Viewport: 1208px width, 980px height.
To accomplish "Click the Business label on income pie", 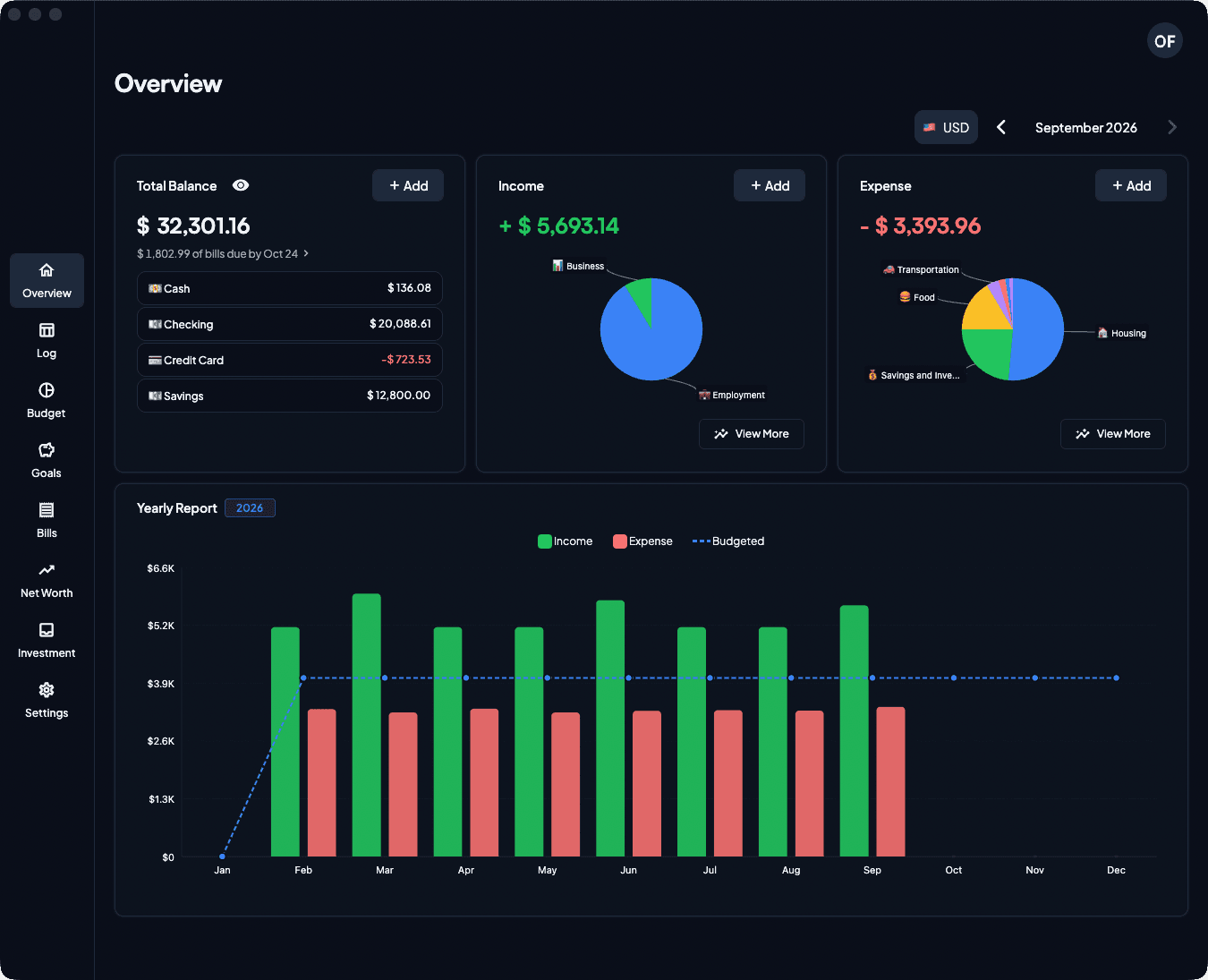I will click(578, 266).
